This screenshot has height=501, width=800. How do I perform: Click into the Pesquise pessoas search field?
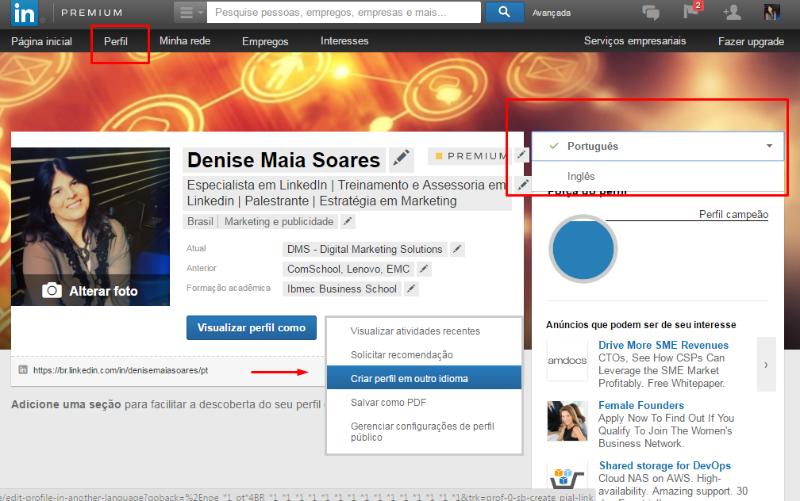point(344,12)
